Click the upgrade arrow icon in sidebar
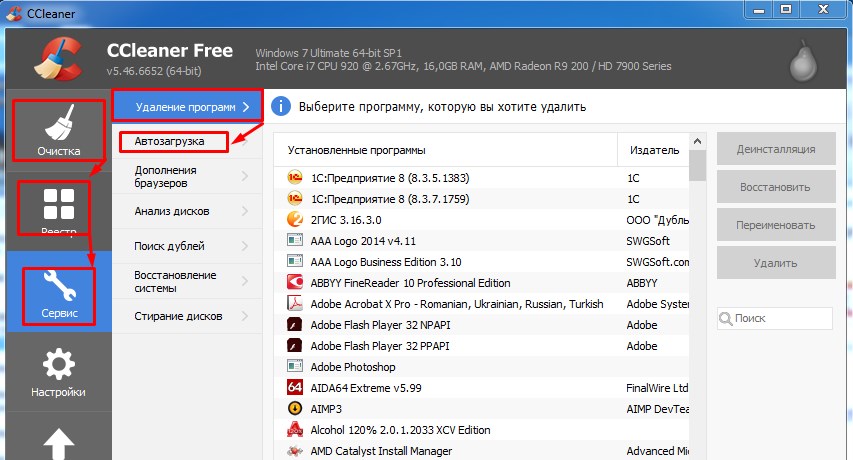853x460 pixels. [x=56, y=440]
